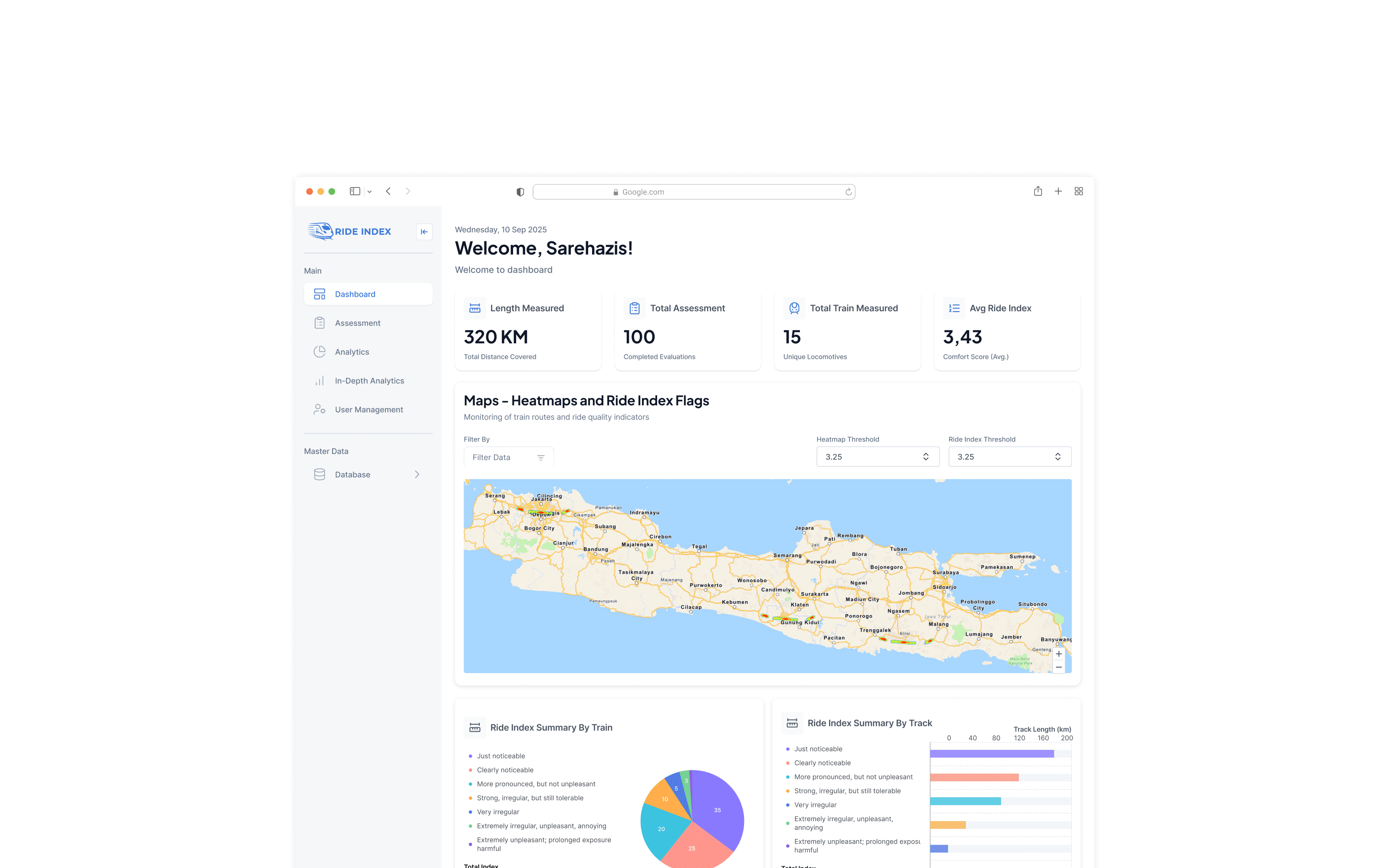Click the Avg Ride Index list icon
Viewport: 1389px width, 868px height.
click(x=954, y=308)
